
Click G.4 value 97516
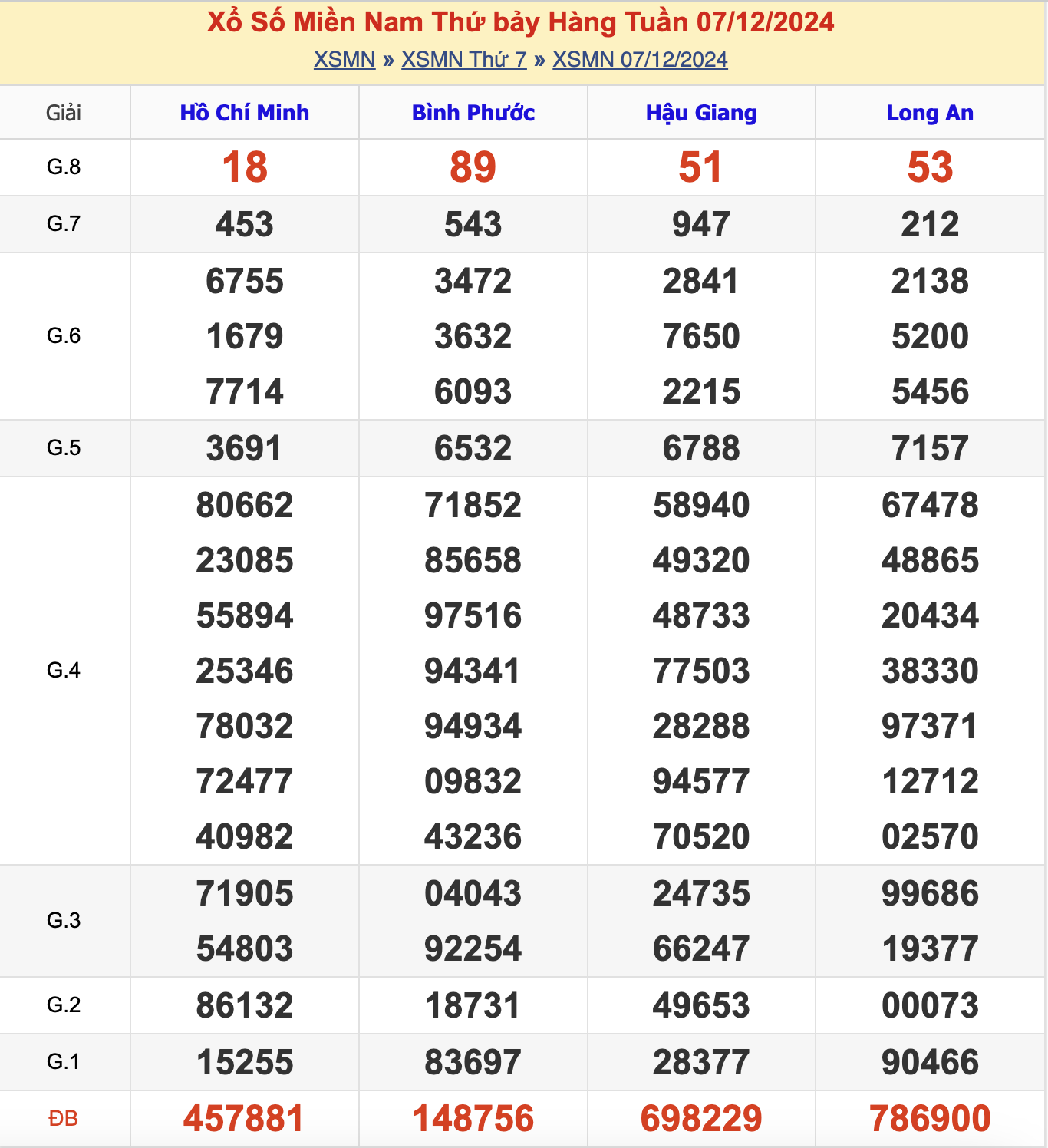(473, 615)
